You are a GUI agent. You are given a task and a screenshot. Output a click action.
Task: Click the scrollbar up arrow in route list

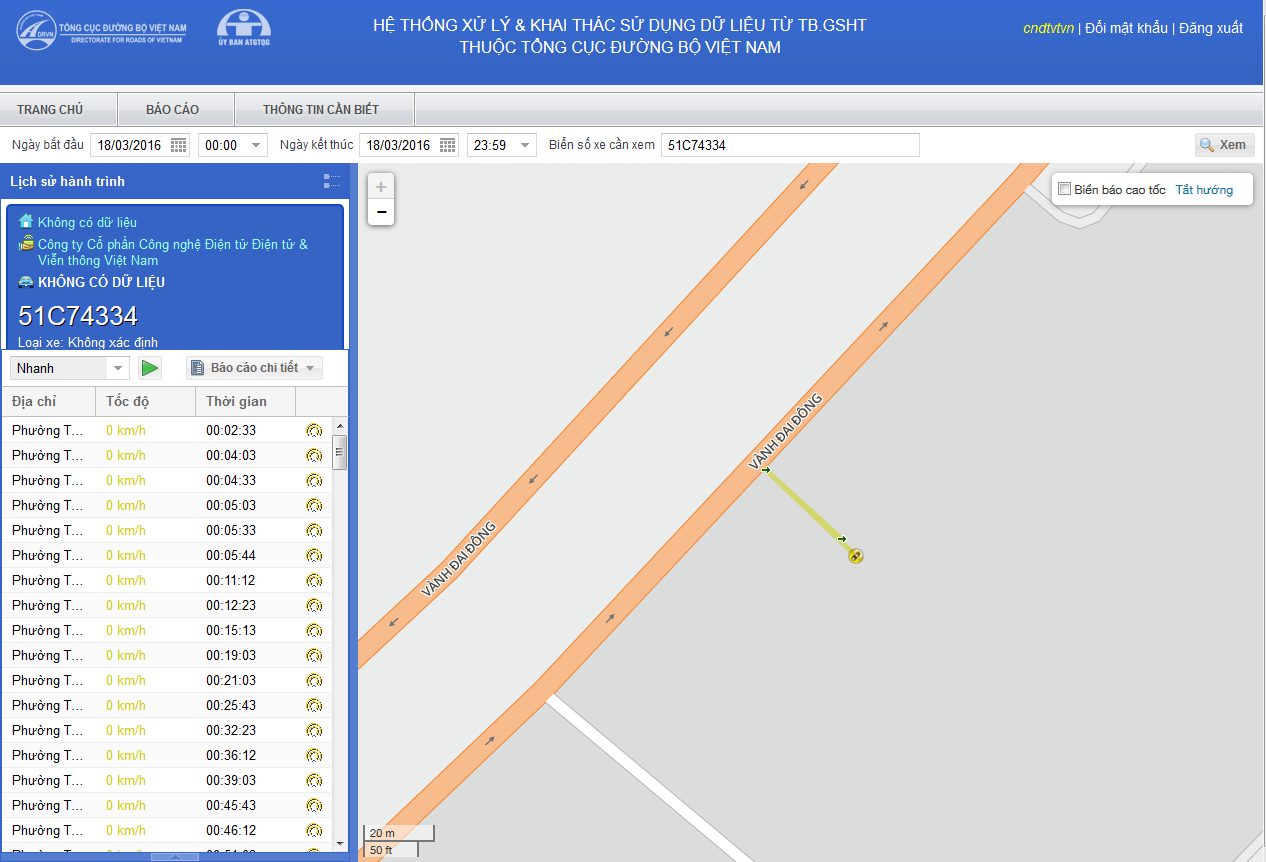(340, 425)
